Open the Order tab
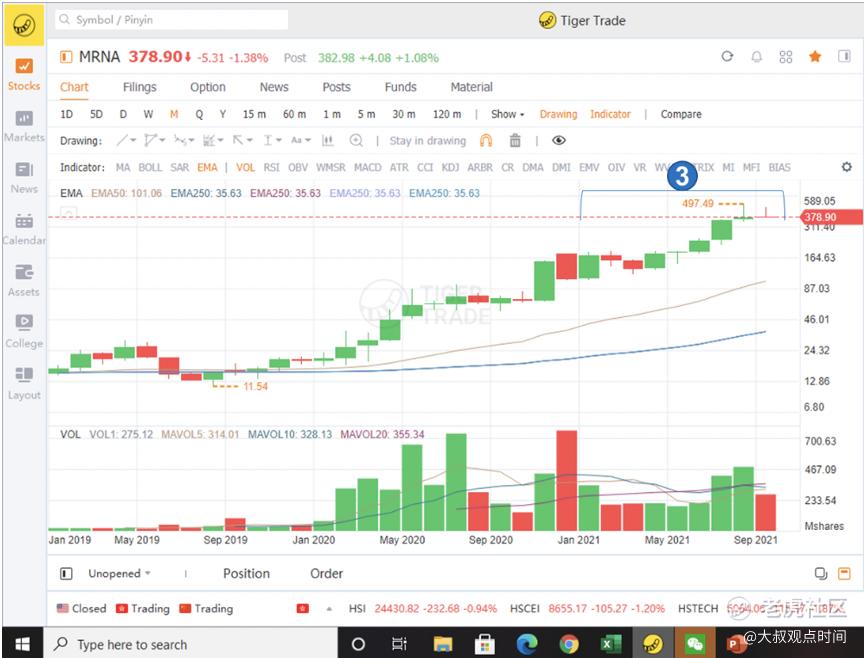This screenshot has width=864, height=658. pos(326,573)
